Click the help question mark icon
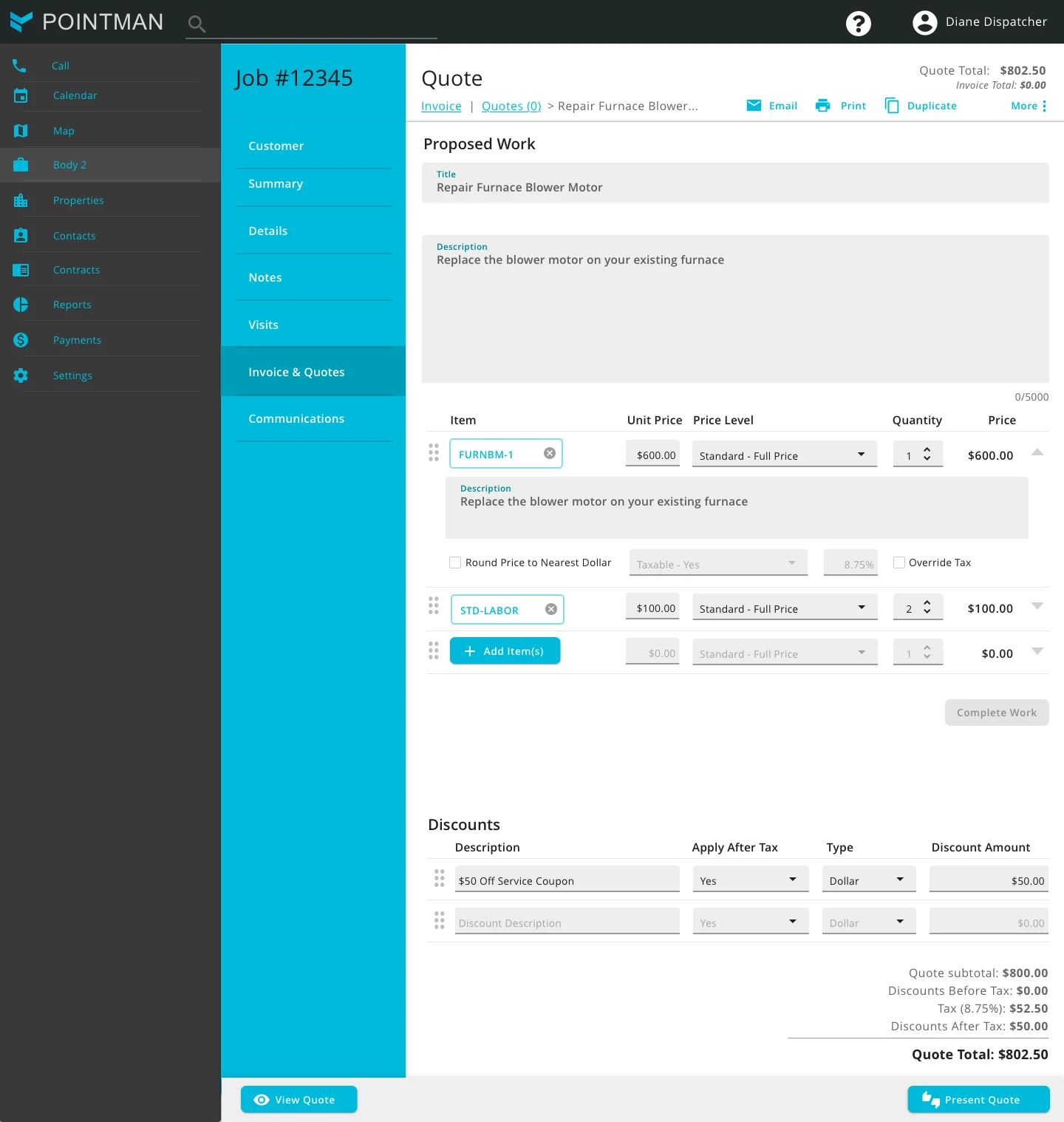 pyautogui.click(x=858, y=24)
